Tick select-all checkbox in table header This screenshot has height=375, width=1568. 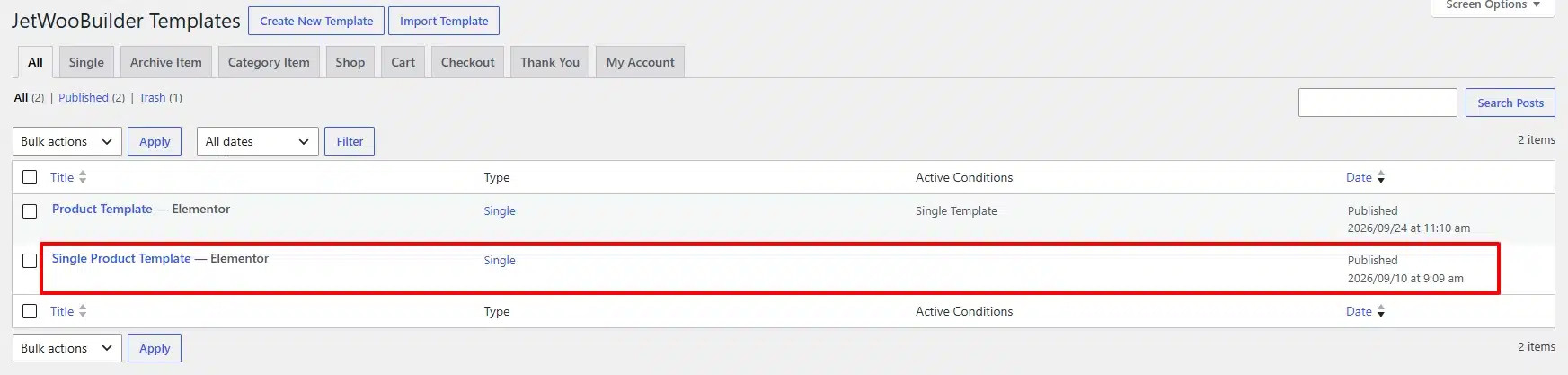click(x=30, y=177)
